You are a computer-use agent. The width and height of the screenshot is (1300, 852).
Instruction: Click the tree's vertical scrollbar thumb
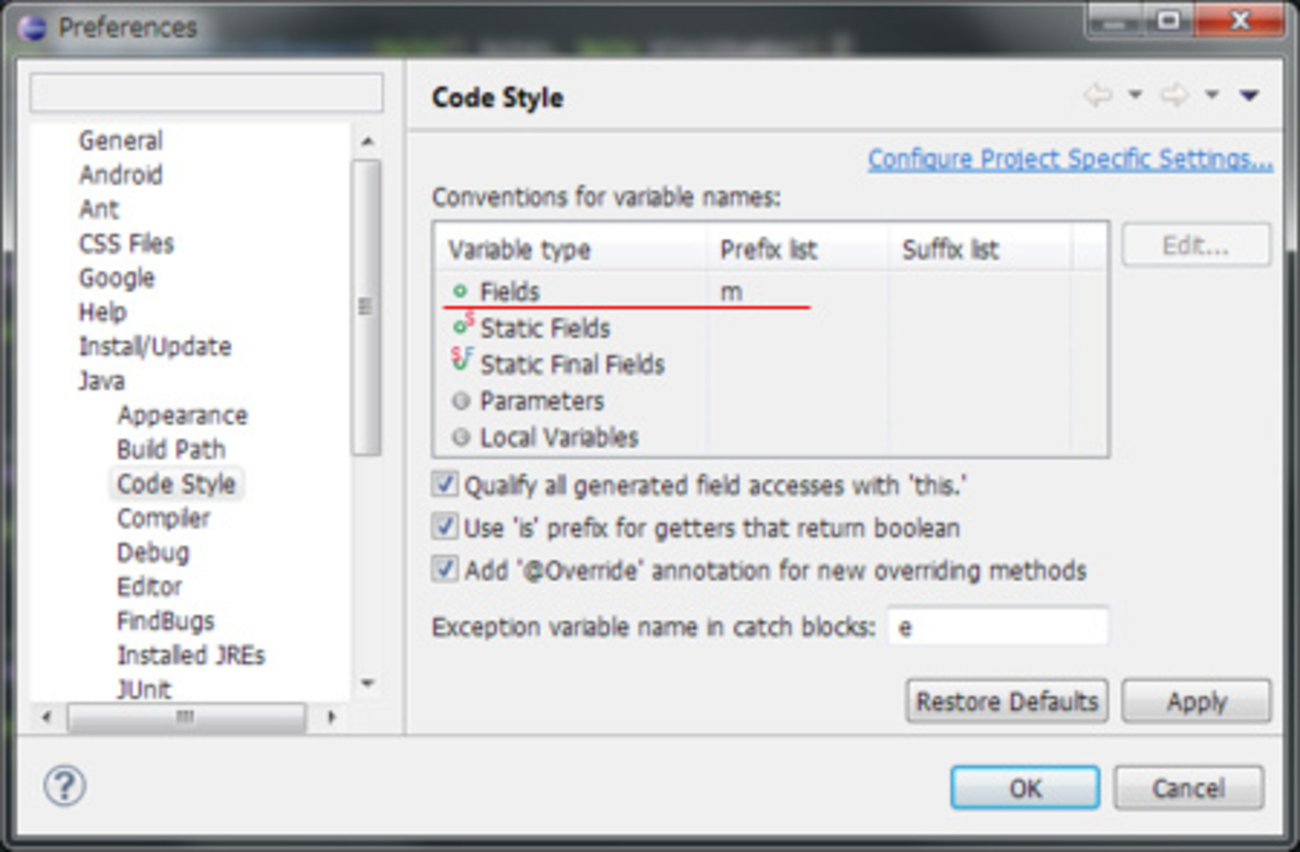(367, 305)
